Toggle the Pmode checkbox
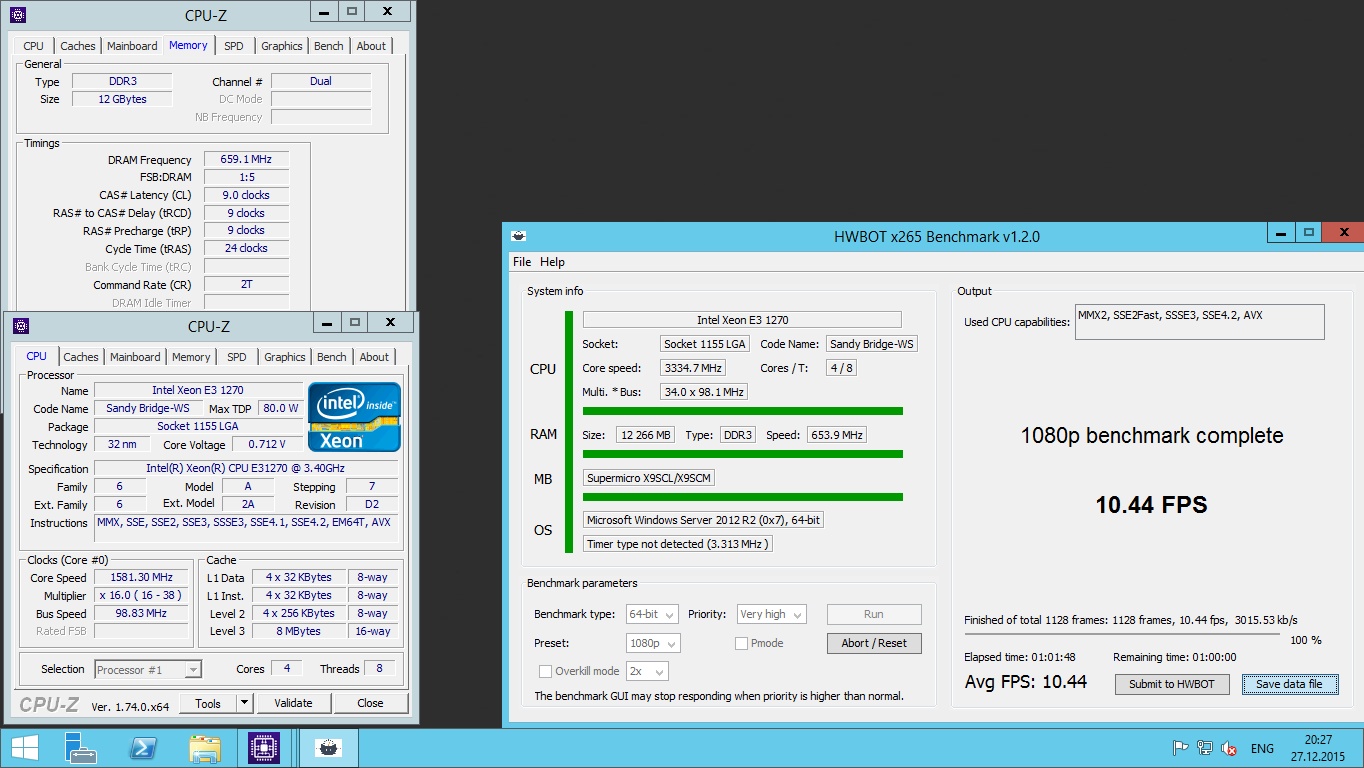 coord(741,643)
